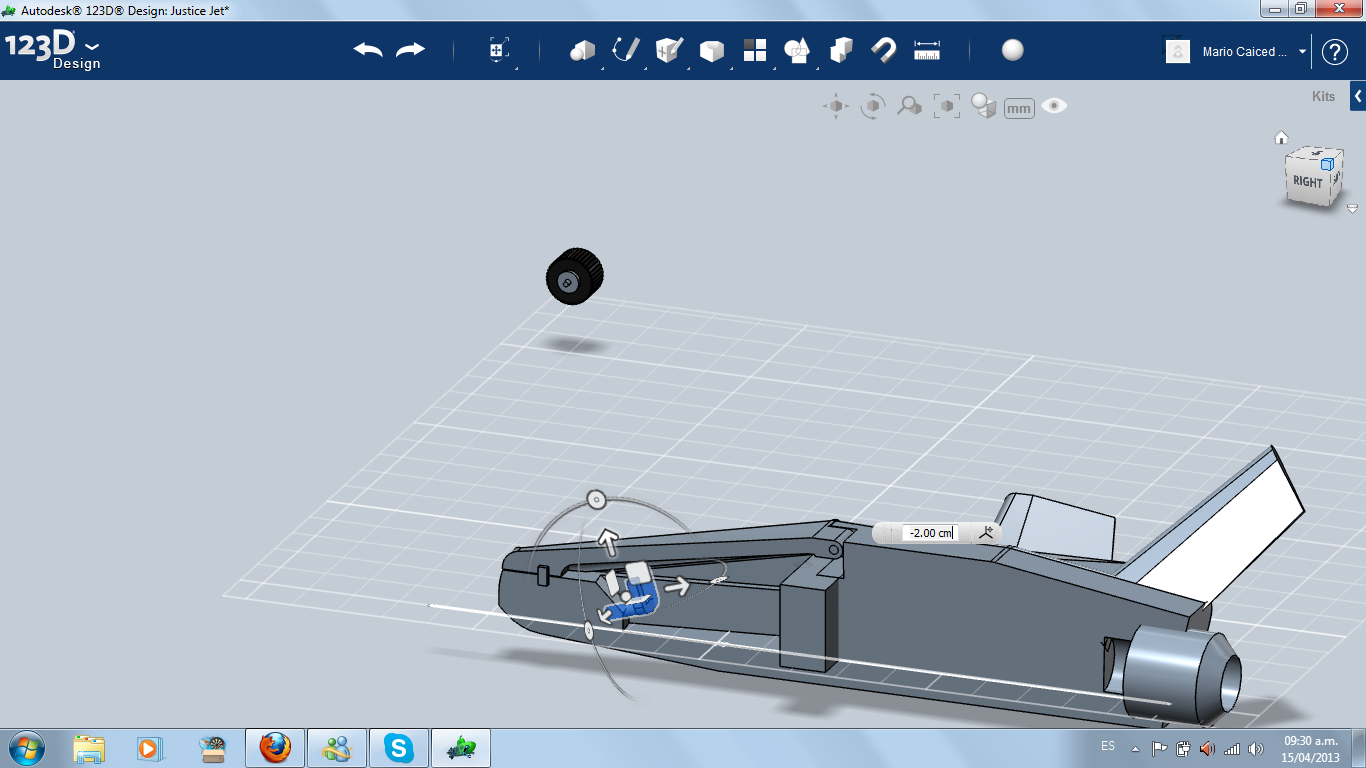Open Windows Live Messenger from taskbar

(337, 748)
